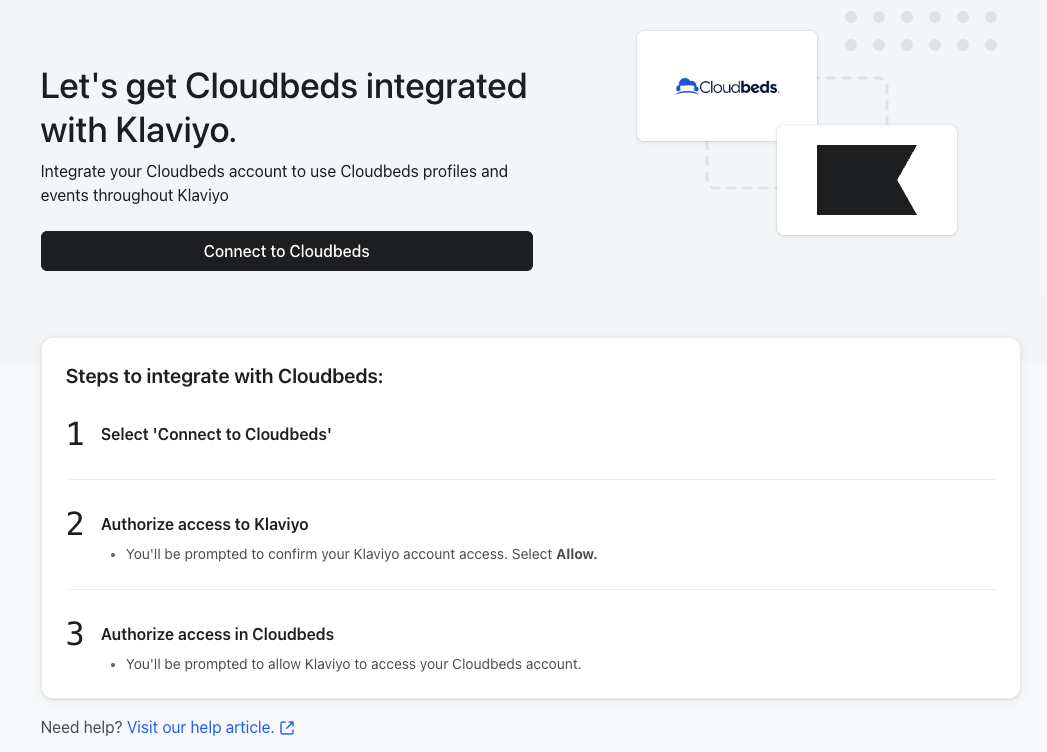Image resolution: width=1047 pixels, height=752 pixels.
Task: Click the step text 'Select Connect to Cloudbeds'
Action: [x=216, y=434]
